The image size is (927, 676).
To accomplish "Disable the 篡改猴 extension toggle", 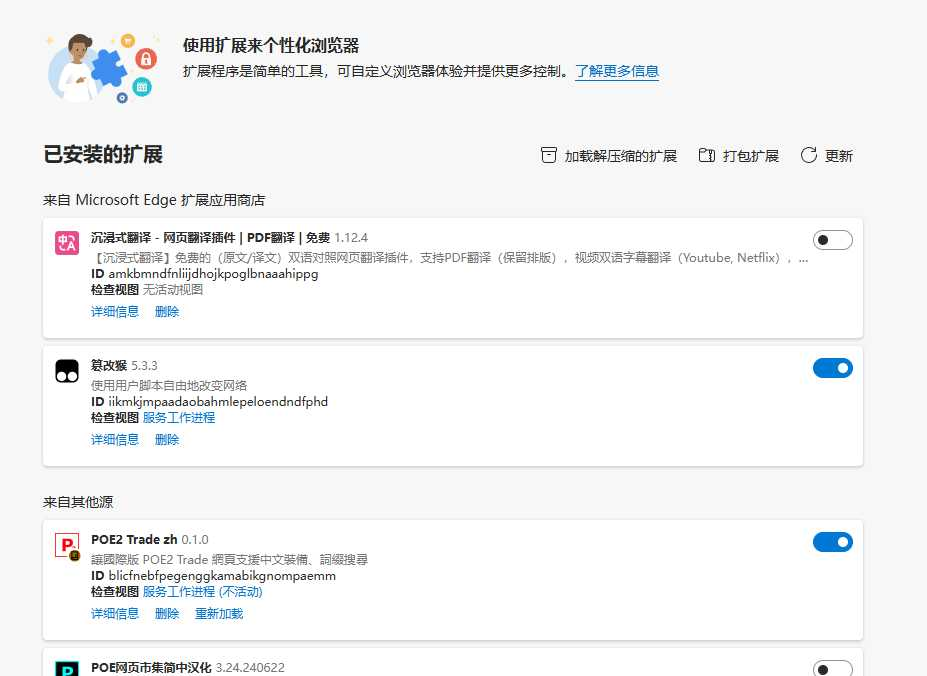I will coord(832,368).
